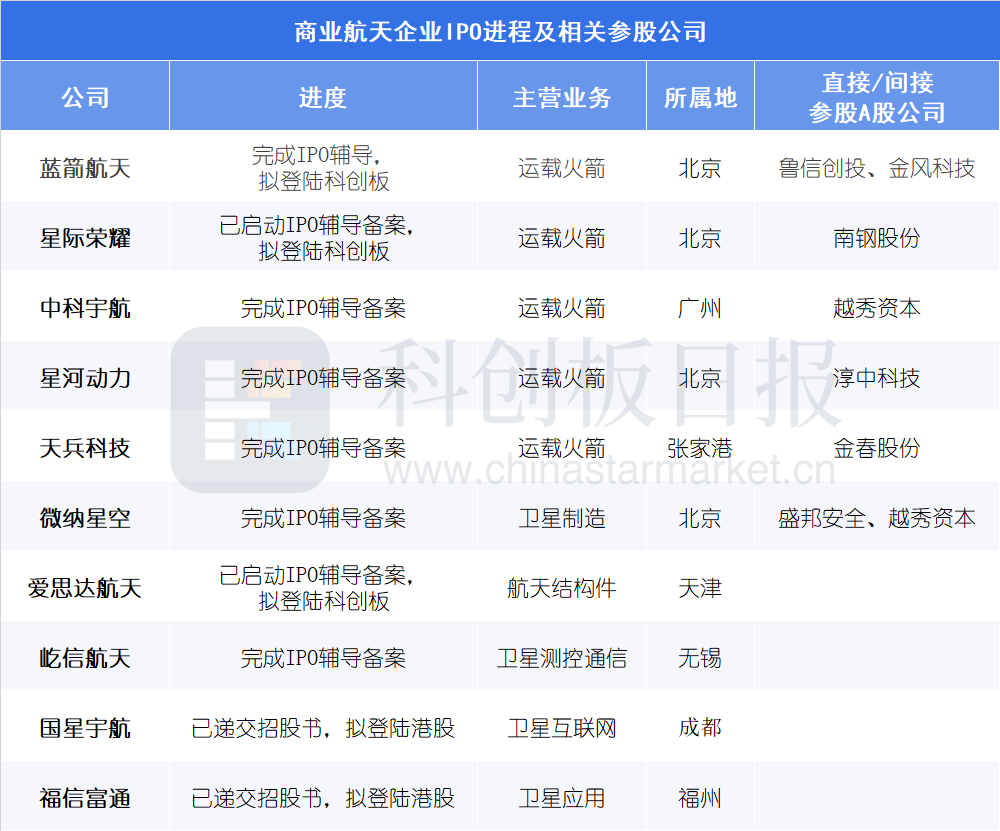Click the 直接/间接参股A股公司 header

pos(877,96)
